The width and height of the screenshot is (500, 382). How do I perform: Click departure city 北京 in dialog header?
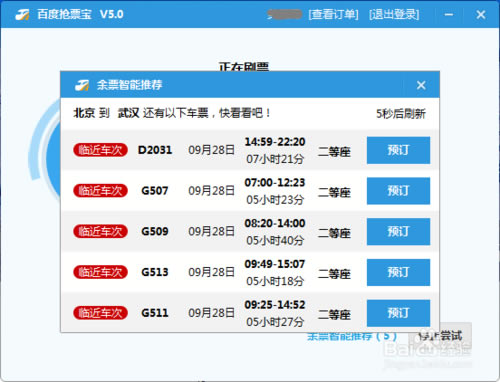pos(84,113)
